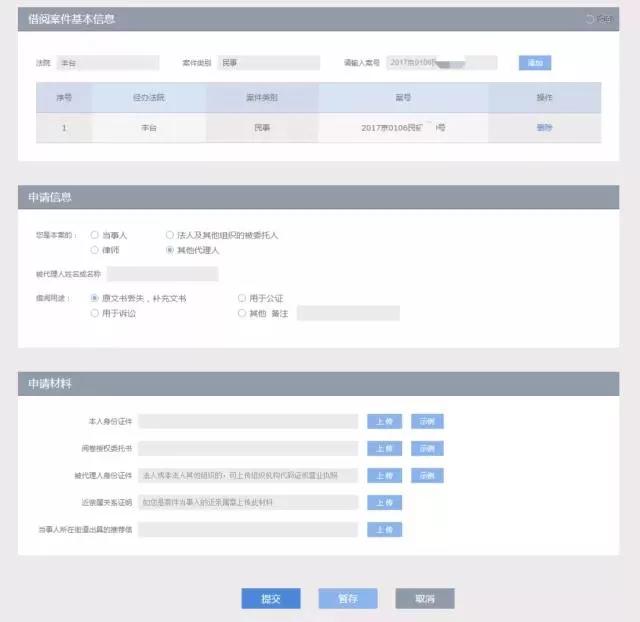
Task: Click the 提交 submit button
Action: click(271, 598)
